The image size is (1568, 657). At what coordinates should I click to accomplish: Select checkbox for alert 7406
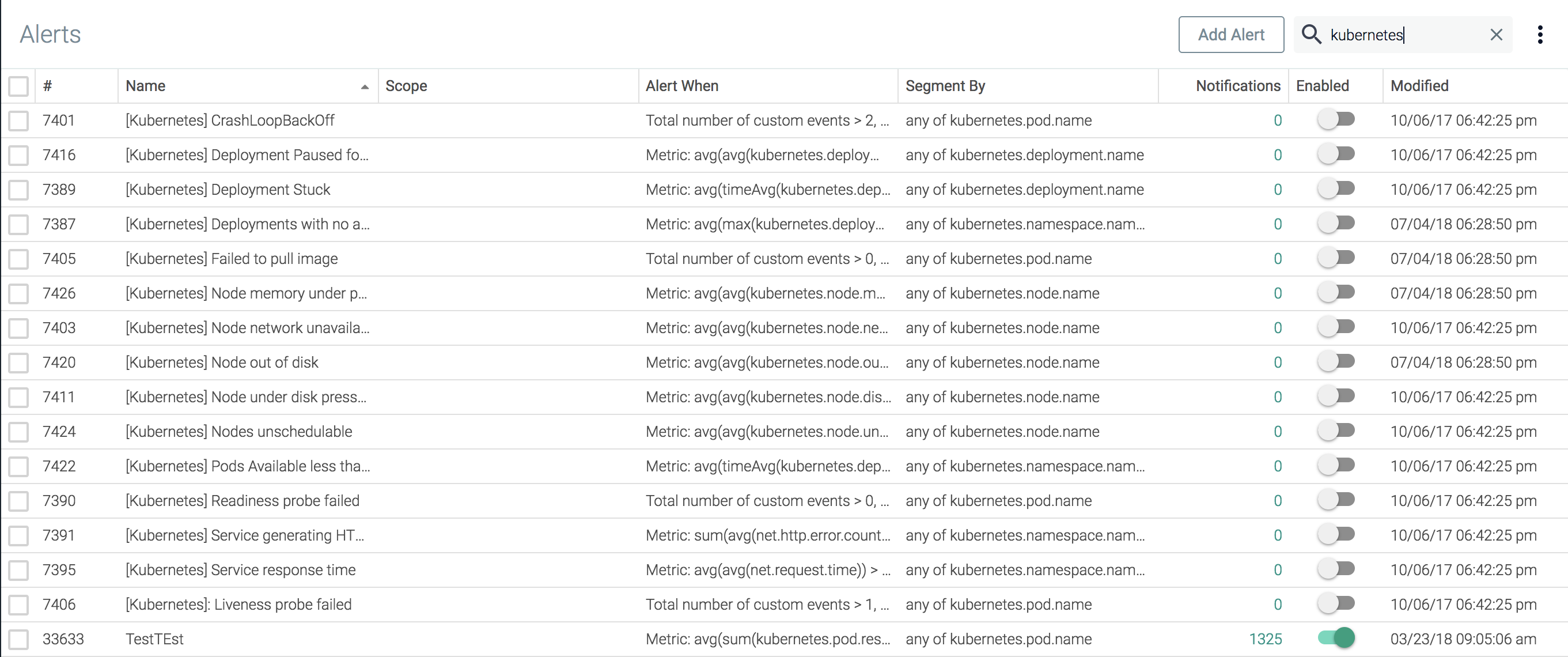coord(18,605)
